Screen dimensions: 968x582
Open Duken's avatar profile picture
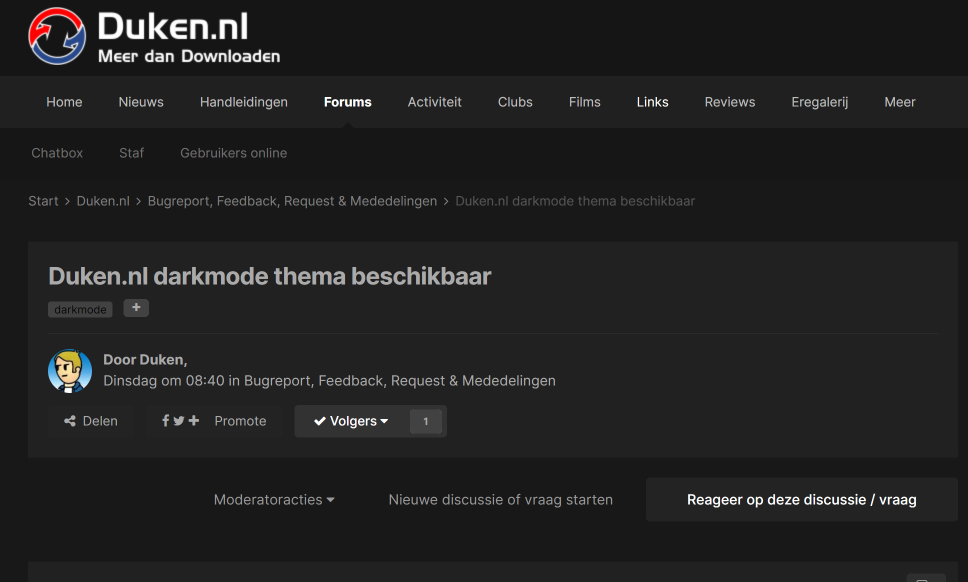(x=70, y=370)
